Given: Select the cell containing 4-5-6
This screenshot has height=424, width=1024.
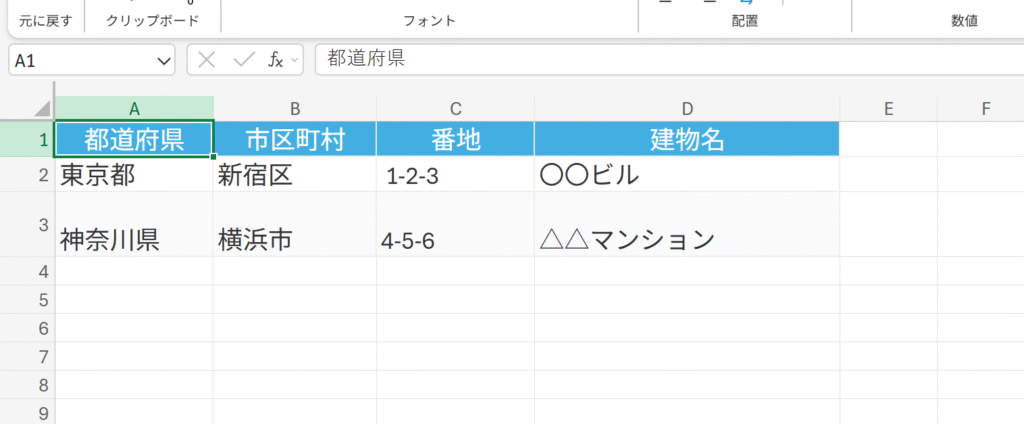Looking at the screenshot, I should (x=455, y=225).
